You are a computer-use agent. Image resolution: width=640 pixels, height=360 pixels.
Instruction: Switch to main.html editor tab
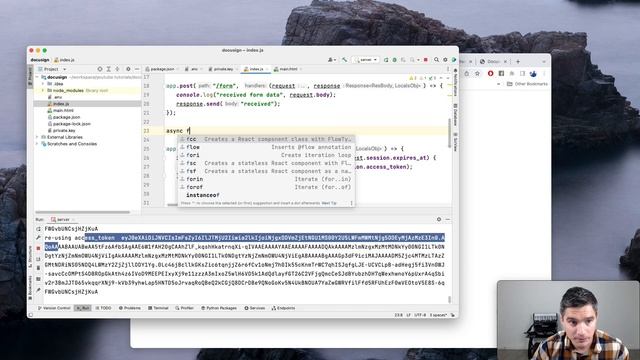[287, 69]
